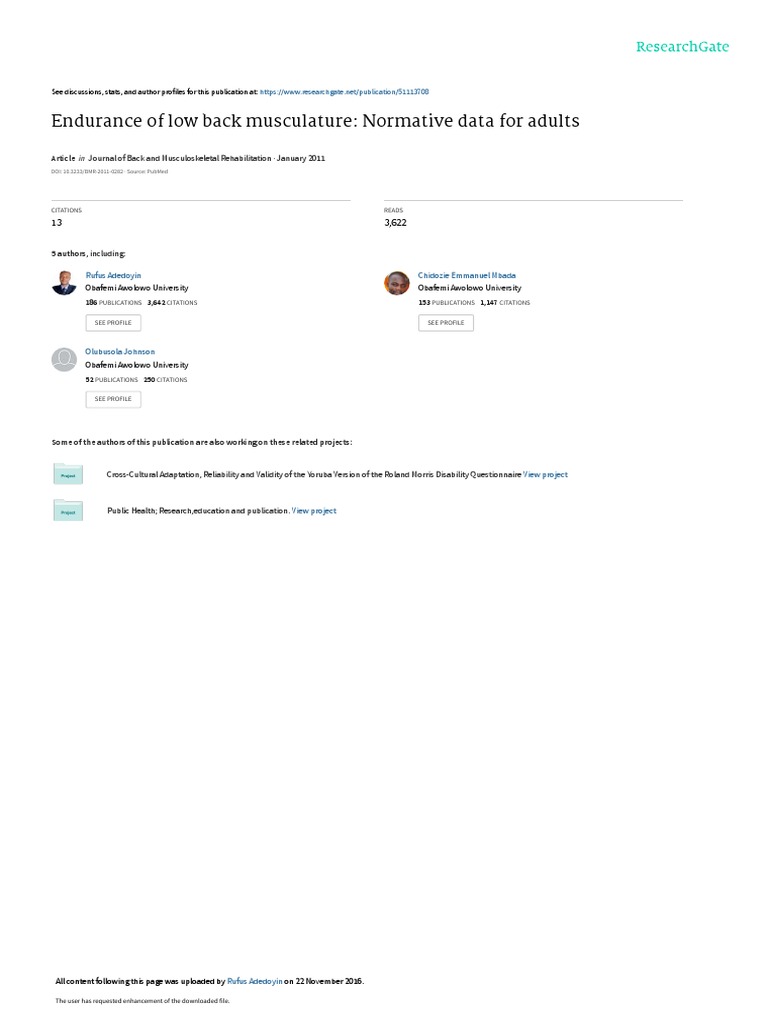768x1024 pixels.
Task: Click the article title Endurance of low back musculature
Action: 315,121
